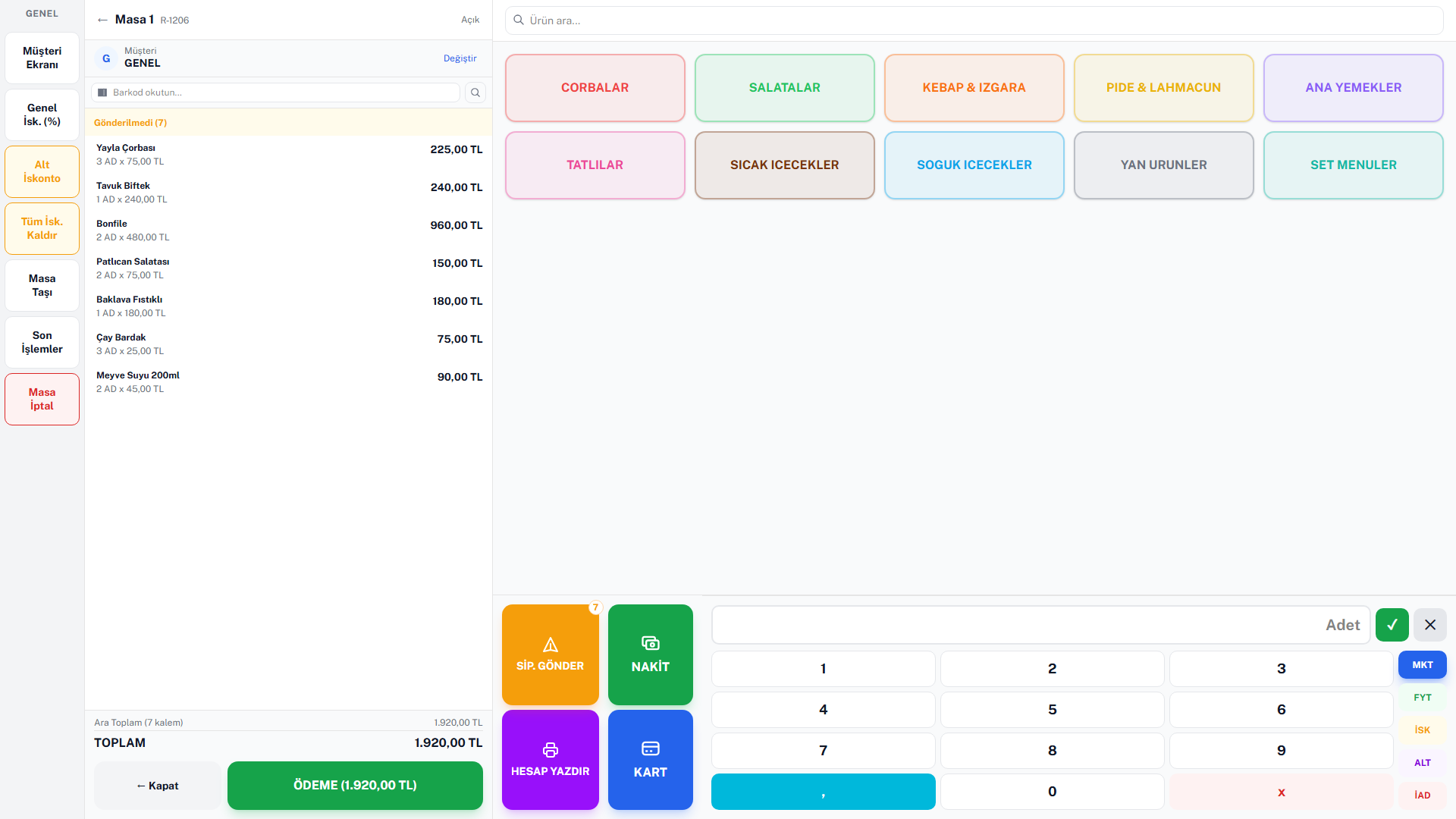
Task: Tap keypad digit 6
Action: click(1282, 710)
